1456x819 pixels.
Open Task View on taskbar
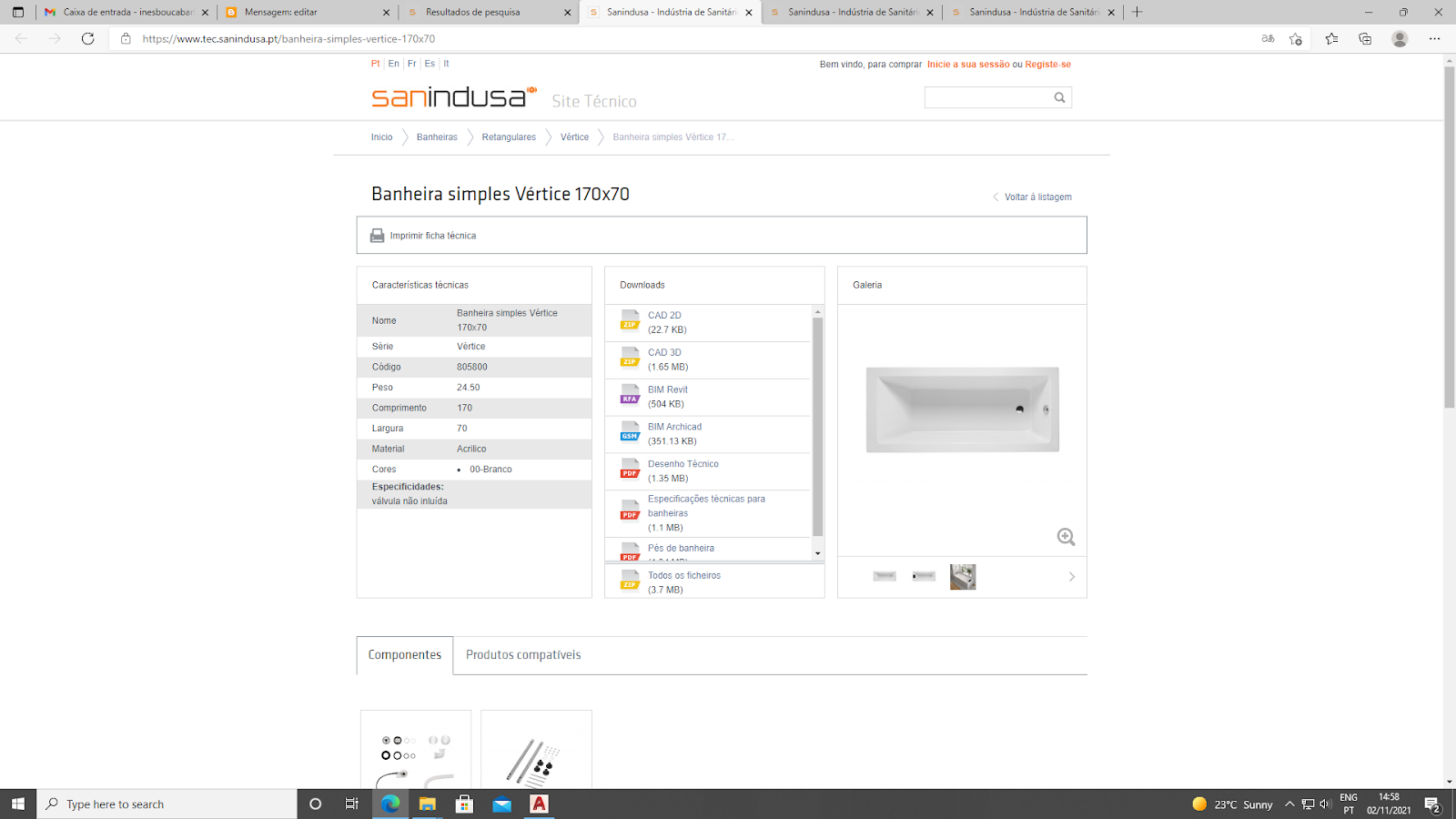[x=352, y=804]
